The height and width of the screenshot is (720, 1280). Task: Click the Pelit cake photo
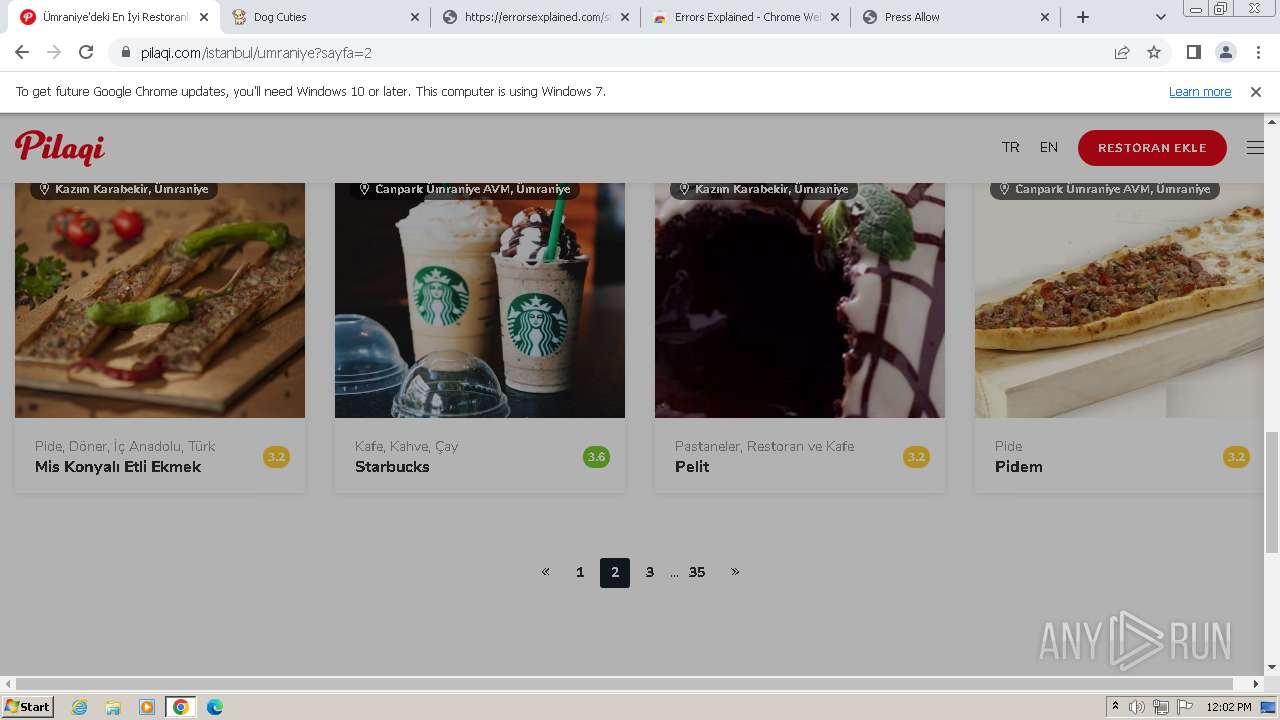pos(800,300)
